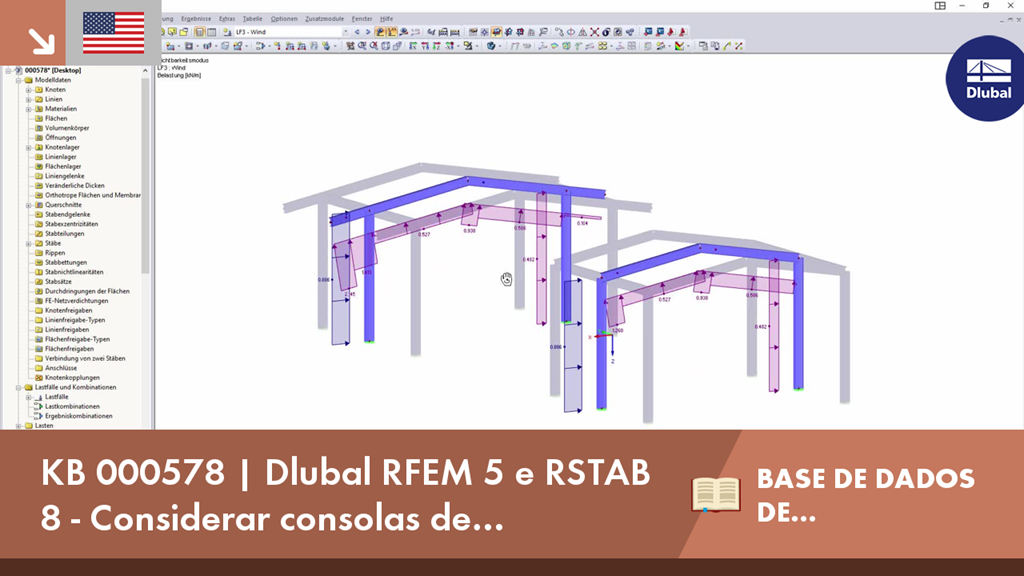Go to next load case arrow

(368, 31)
